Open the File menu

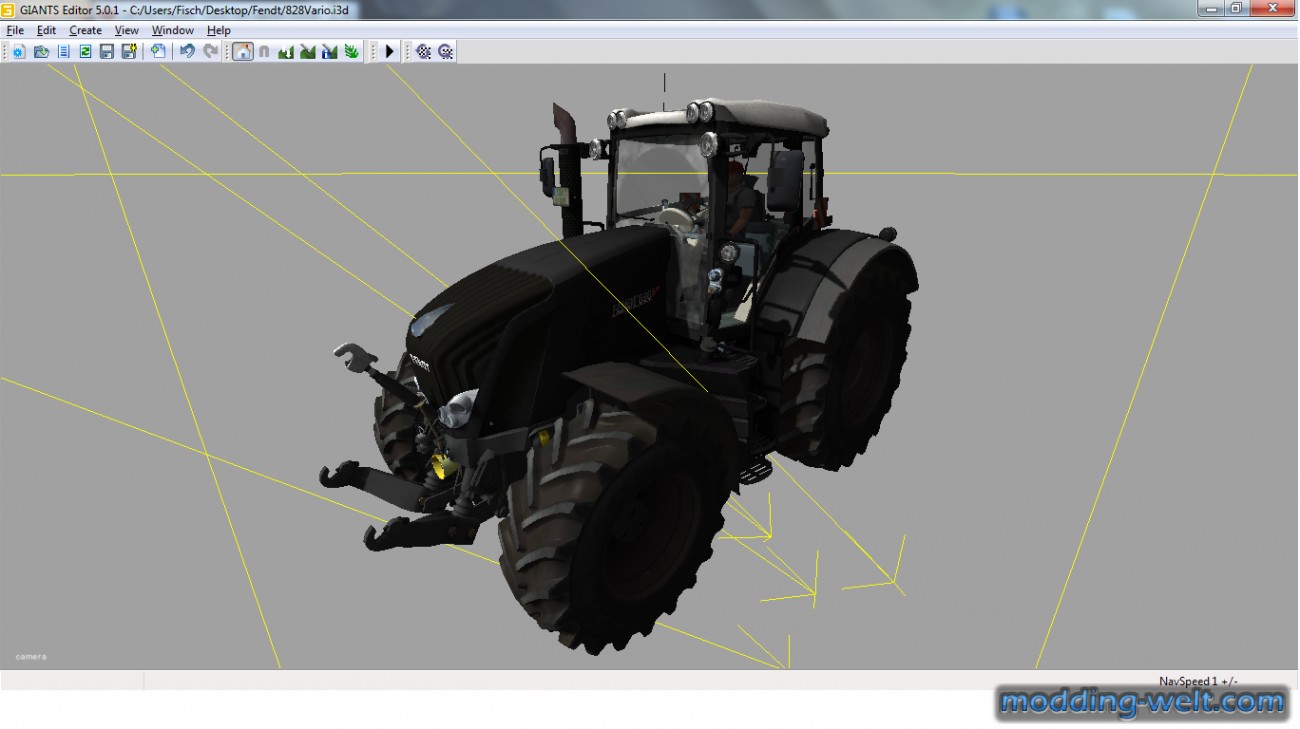15,30
